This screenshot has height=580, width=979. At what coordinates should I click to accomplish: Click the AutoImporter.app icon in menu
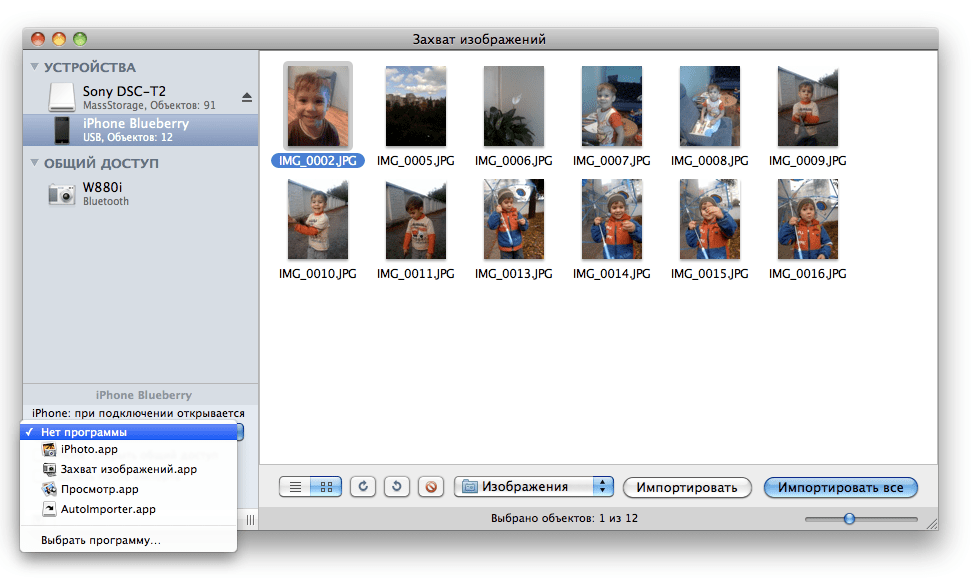click(x=49, y=509)
